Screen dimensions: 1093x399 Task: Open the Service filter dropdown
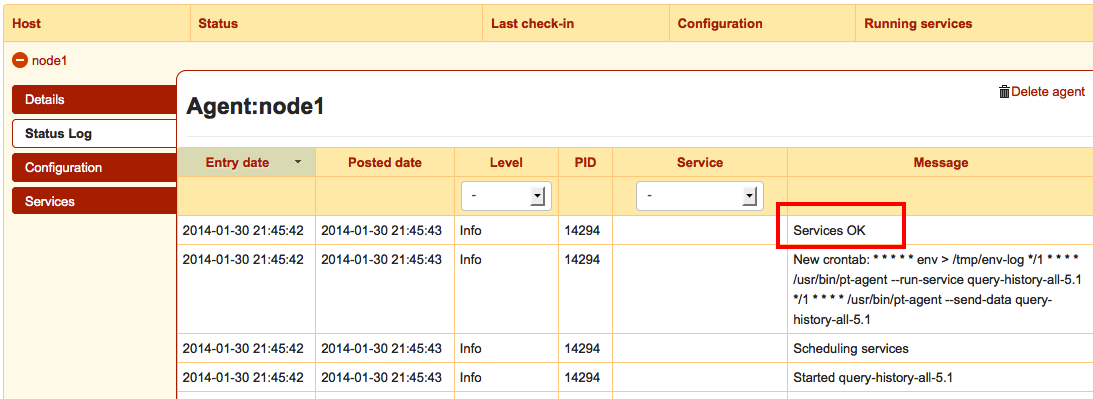[700, 196]
